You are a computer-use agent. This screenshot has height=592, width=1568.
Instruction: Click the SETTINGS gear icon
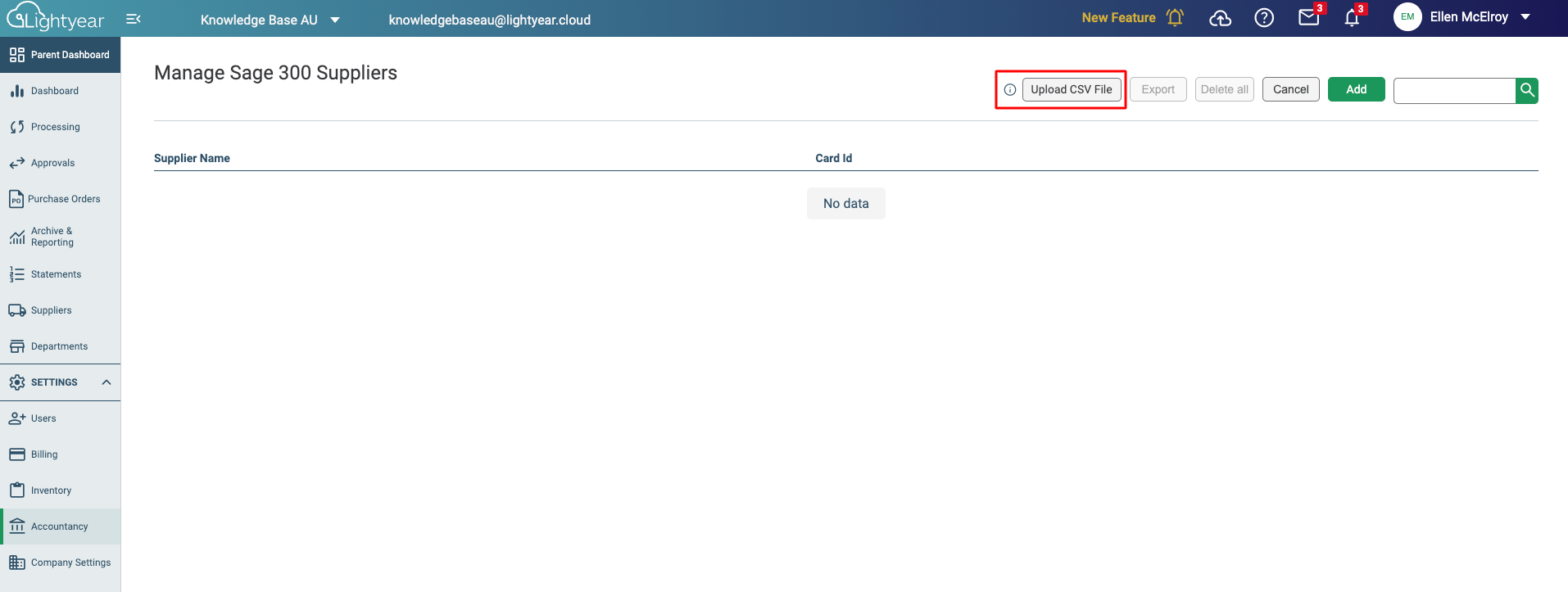click(17, 382)
